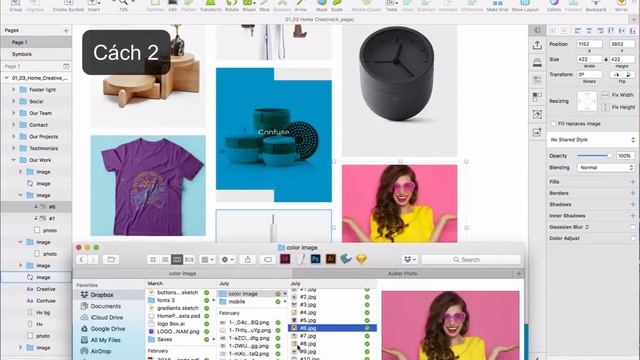Click the Finder search field
Viewport: 640px width, 360px height.
[471, 260]
